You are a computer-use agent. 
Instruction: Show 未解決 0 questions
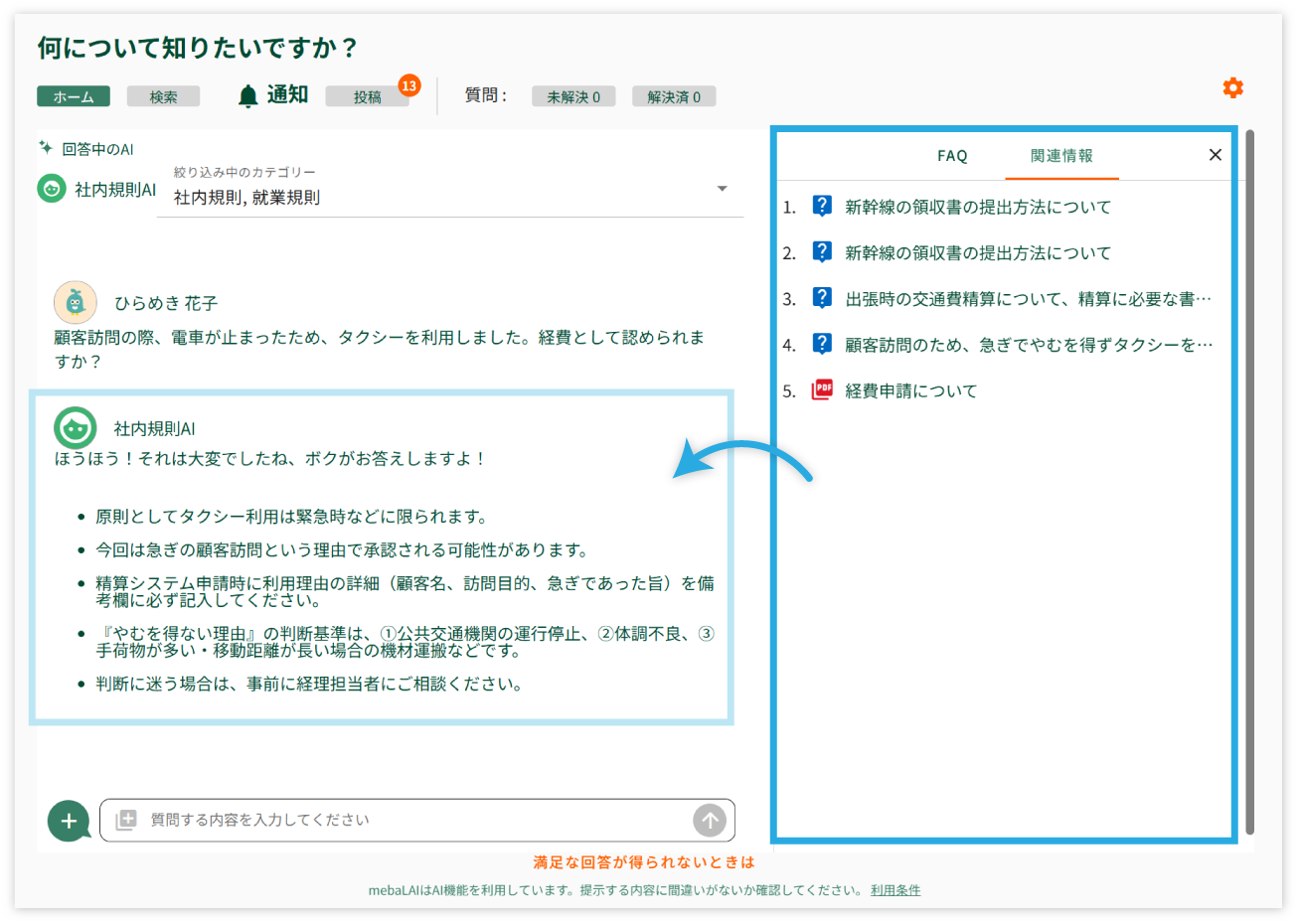tap(573, 96)
